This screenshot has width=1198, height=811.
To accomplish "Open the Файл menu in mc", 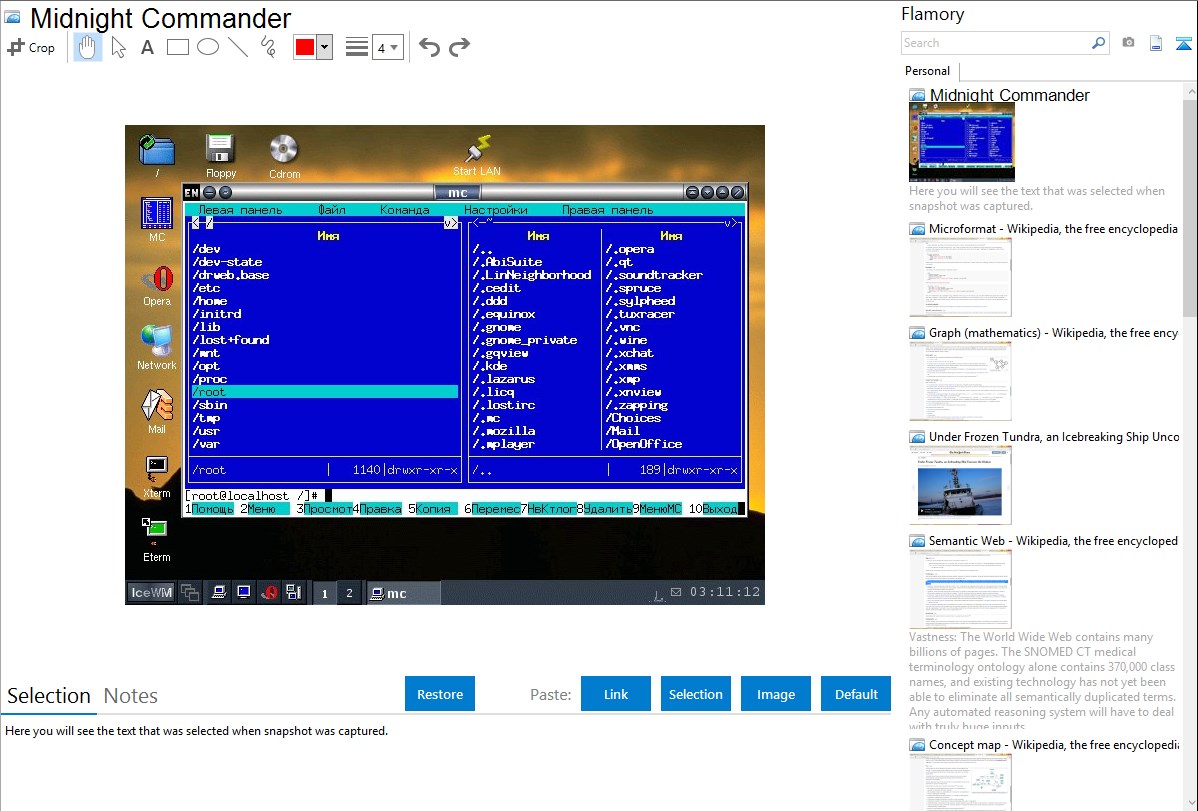I will click(332, 210).
